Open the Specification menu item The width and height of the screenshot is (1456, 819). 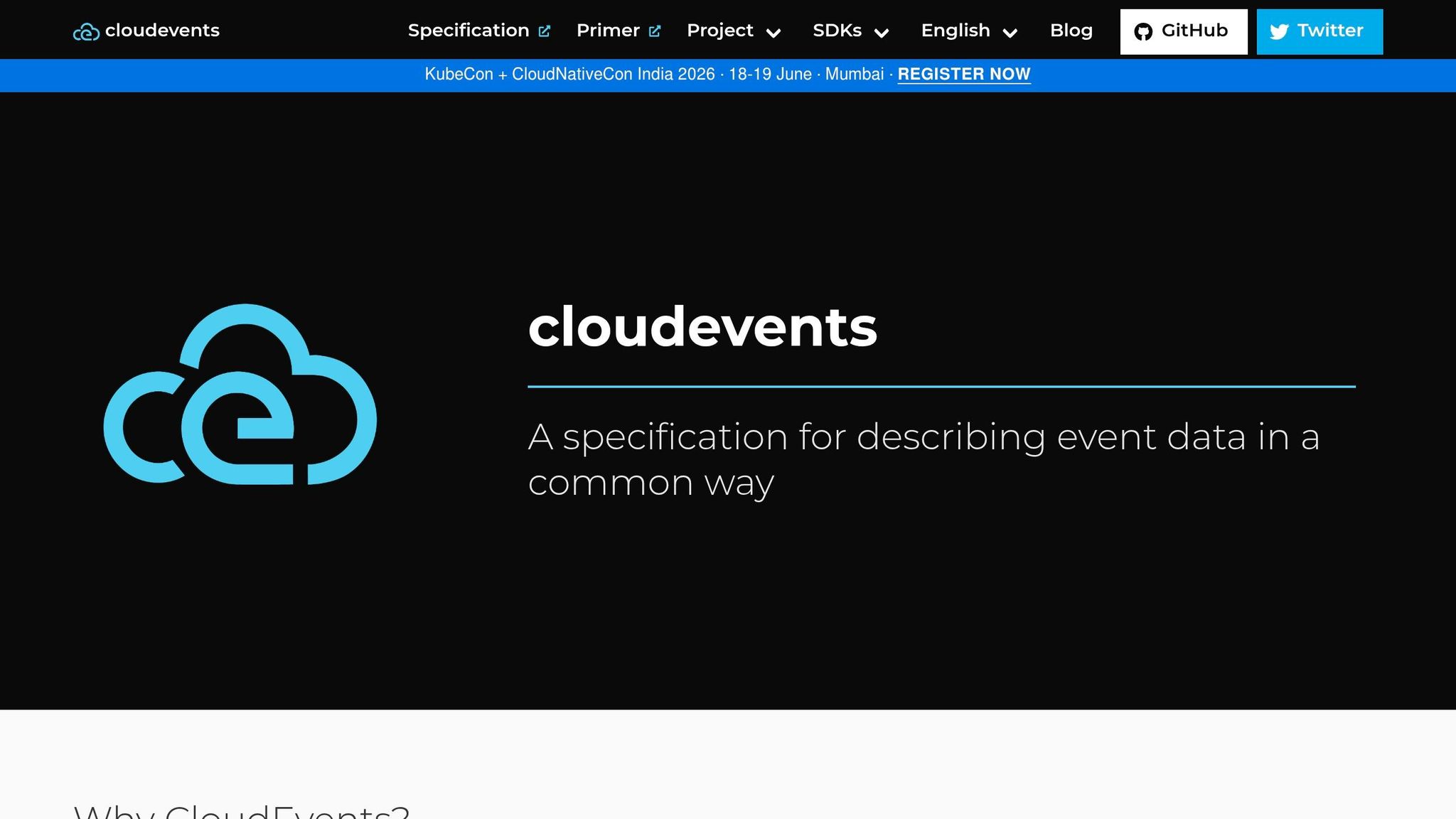[x=468, y=30]
